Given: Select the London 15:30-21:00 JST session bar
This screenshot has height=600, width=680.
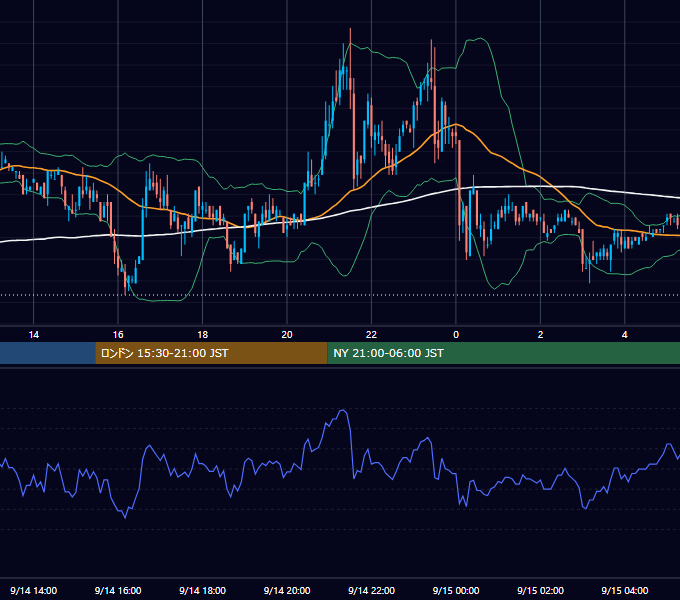Looking at the screenshot, I should pyautogui.click(x=211, y=353).
